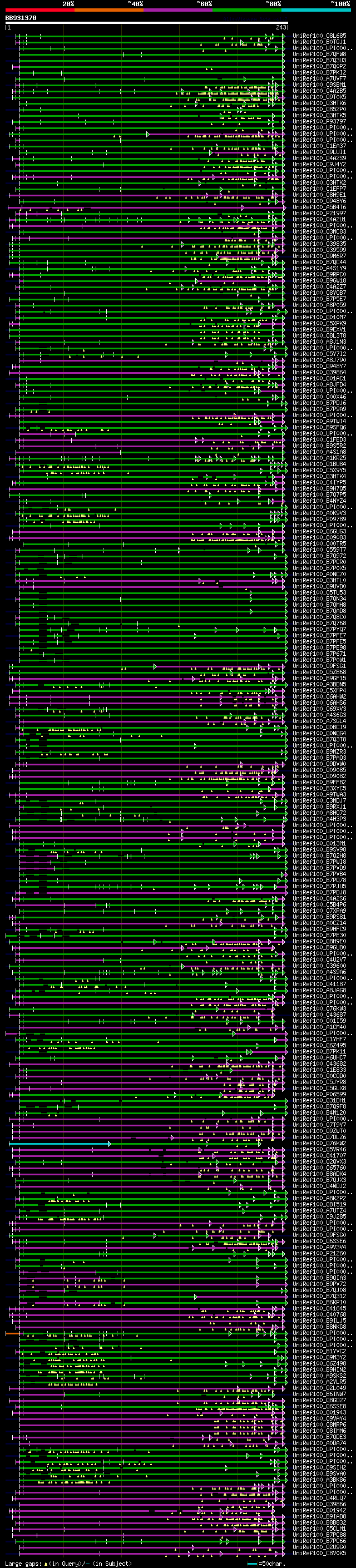
Task: Select the UniRef100_A7SGL4 label
Action: click(x=319, y=721)
